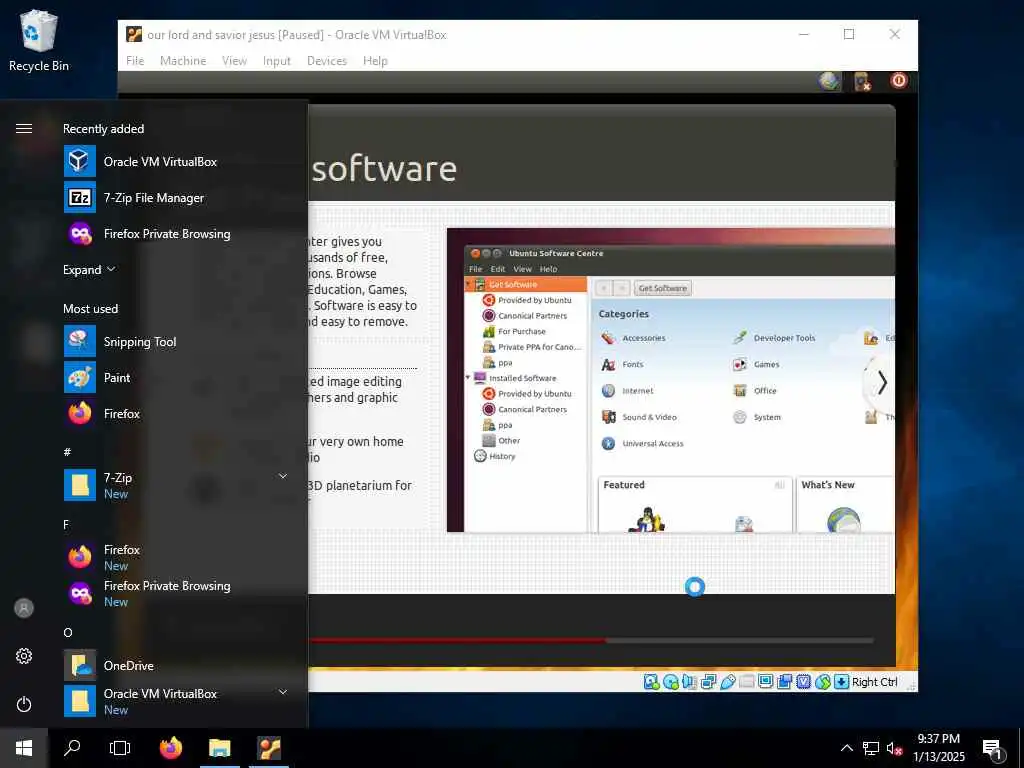Viewport: 1024px width, 768px height.
Task: Open the clock showing 9:37 PM
Action: point(938,748)
